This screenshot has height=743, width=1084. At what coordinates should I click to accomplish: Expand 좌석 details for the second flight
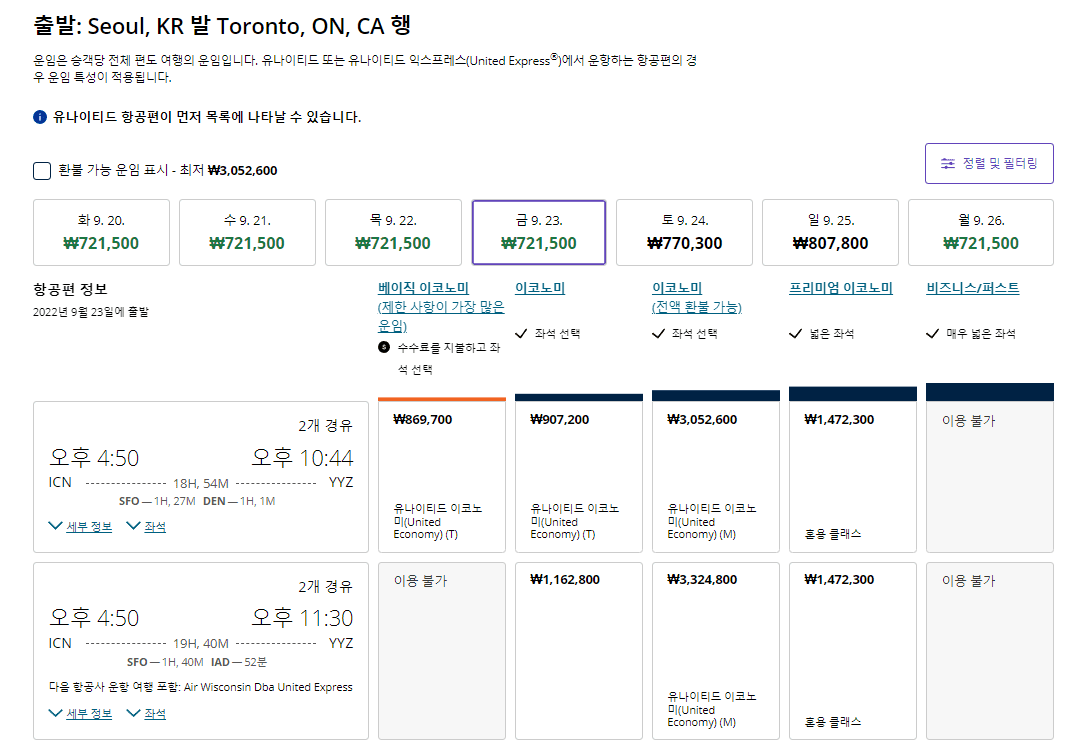153,713
